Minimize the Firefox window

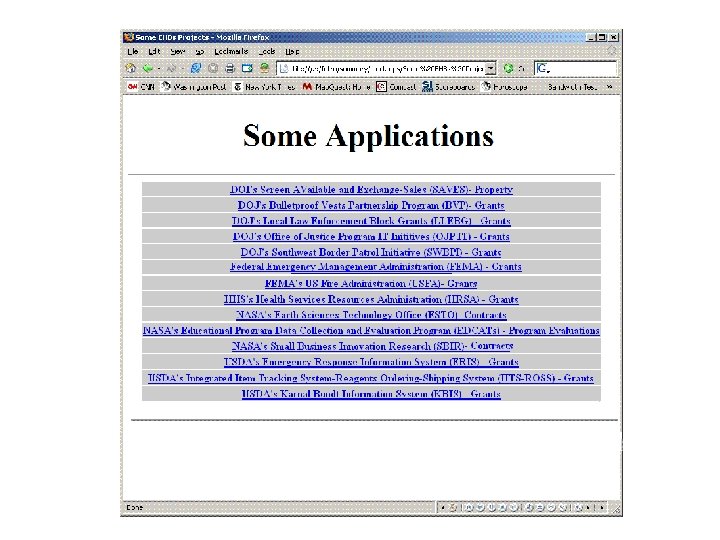click(x=591, y=37)
